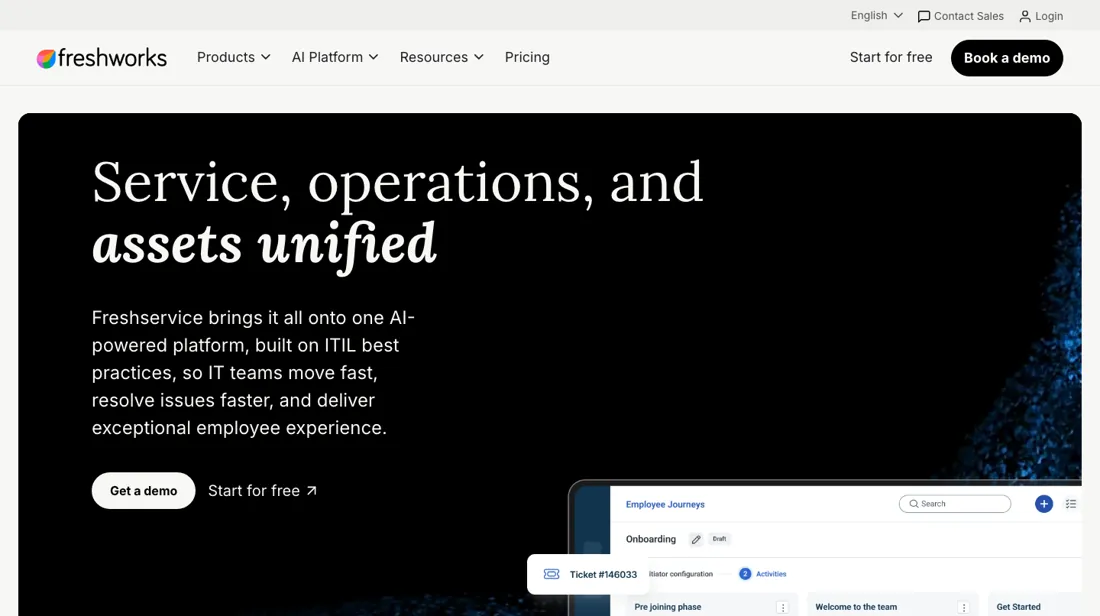Click the Pre joining phase label
Screen dimensions: 1100x616
(668, 607)
